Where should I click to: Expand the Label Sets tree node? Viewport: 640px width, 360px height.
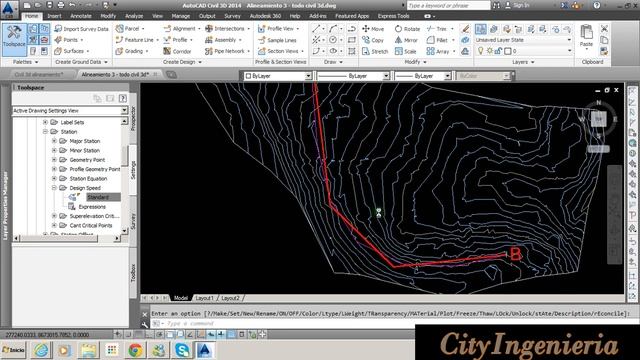[45, 122]
